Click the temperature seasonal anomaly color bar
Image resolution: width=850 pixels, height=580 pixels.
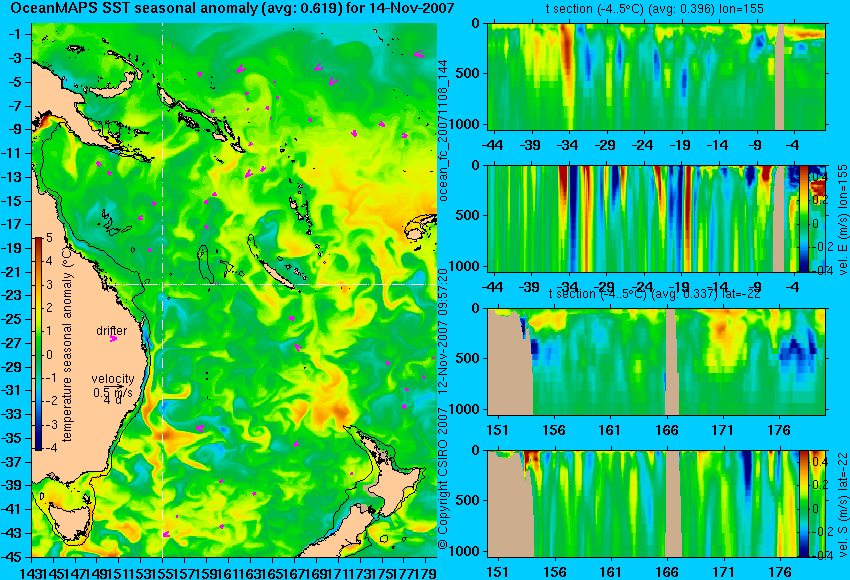click(39, 344)
